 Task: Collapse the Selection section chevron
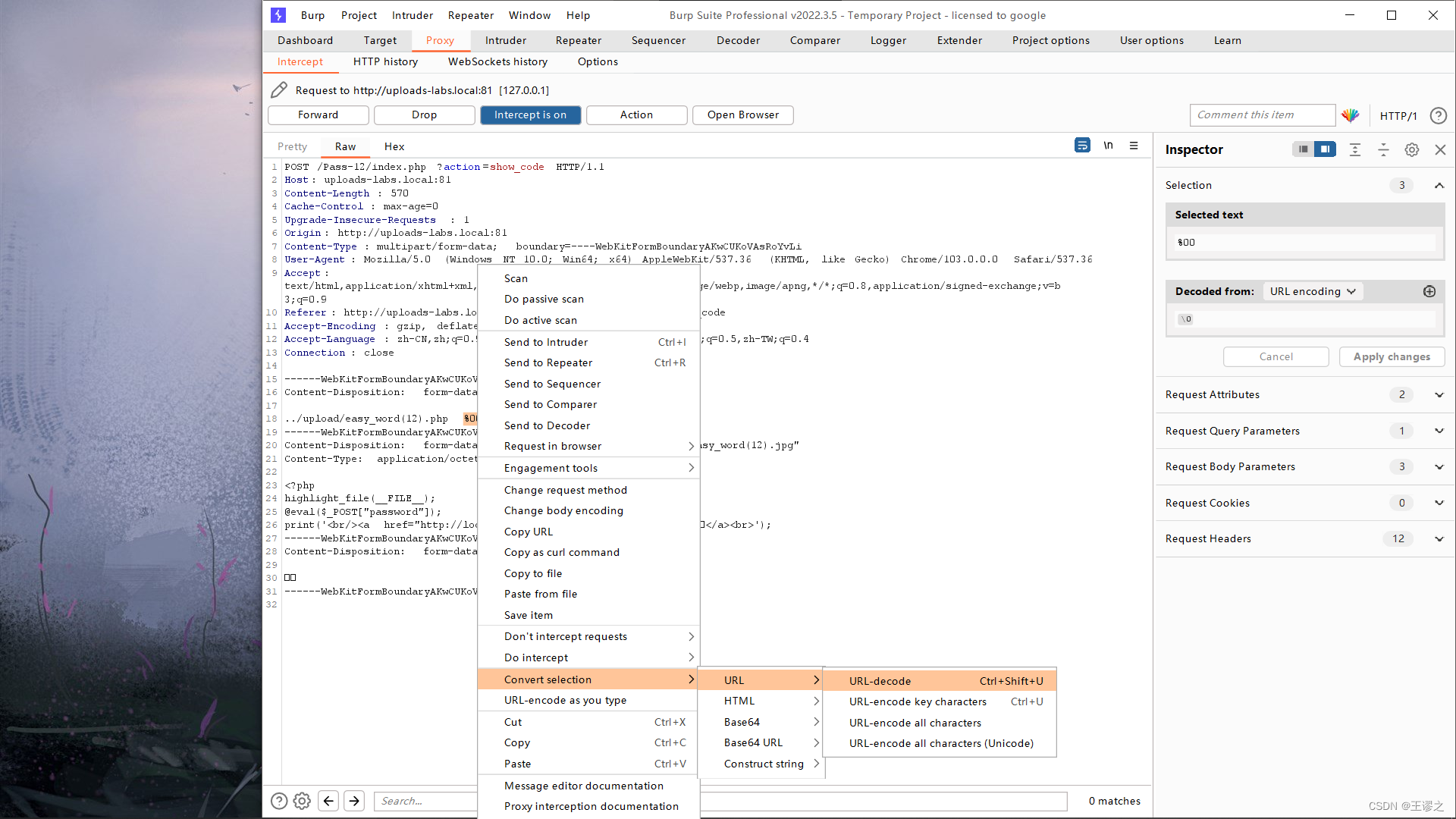pos(1439,185)
